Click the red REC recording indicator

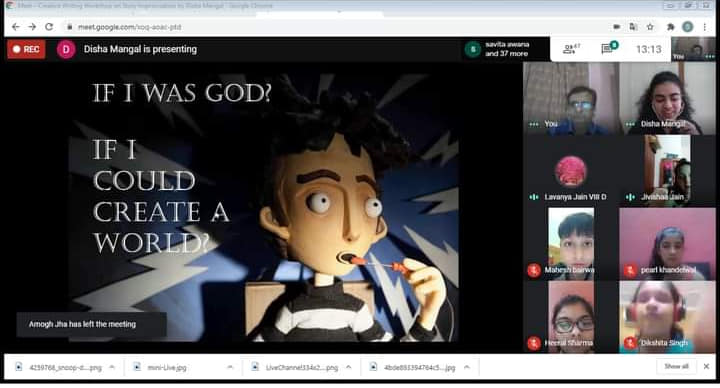pos(26,49)
